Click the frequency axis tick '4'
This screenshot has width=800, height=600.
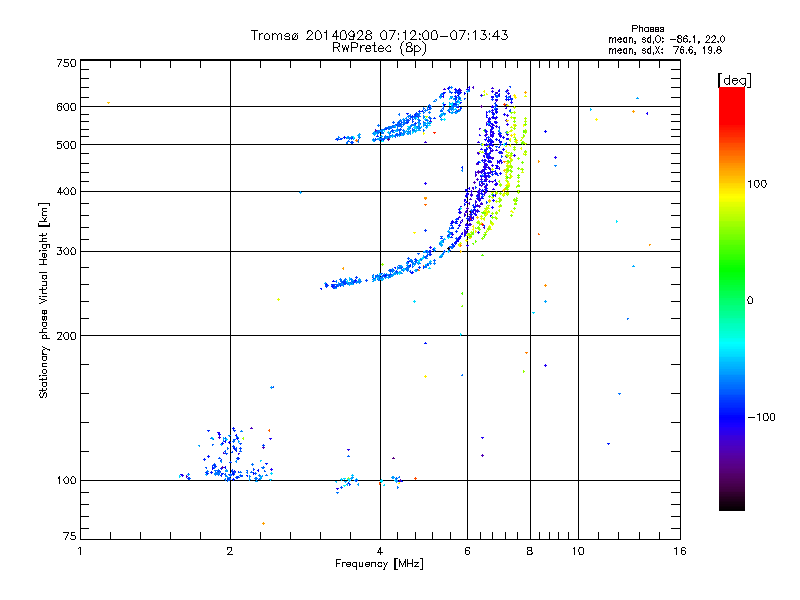point(380,551)
